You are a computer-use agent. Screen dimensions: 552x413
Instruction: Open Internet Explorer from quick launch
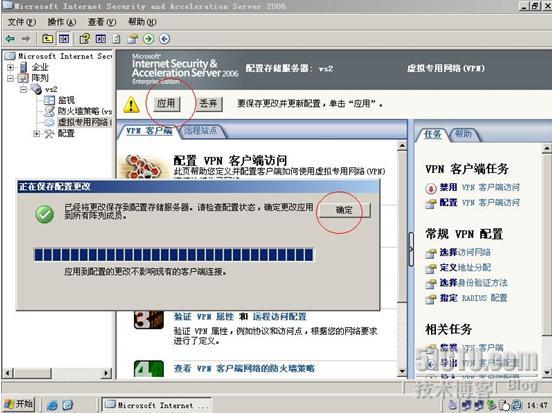coord(52,405)
